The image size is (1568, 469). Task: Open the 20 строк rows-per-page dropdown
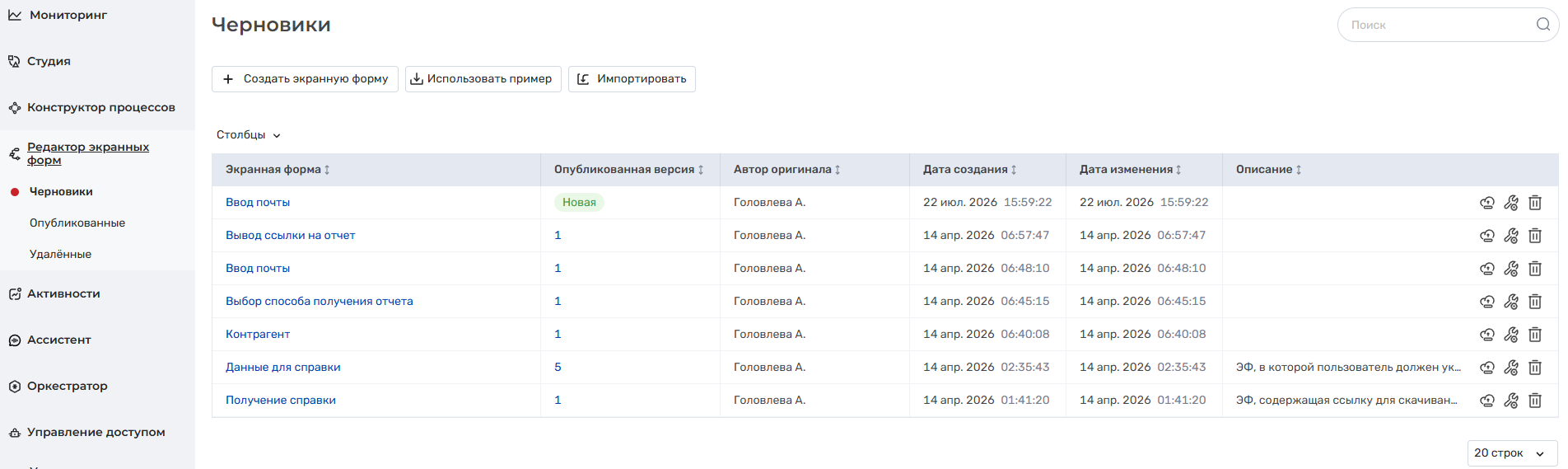click(1512, 453)
